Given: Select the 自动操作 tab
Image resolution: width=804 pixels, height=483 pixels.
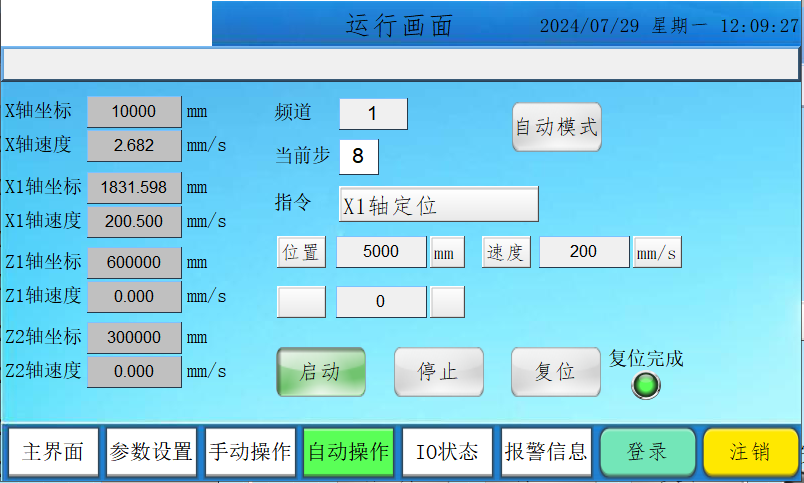Looking at the screenshot, I should click(348, 452).
